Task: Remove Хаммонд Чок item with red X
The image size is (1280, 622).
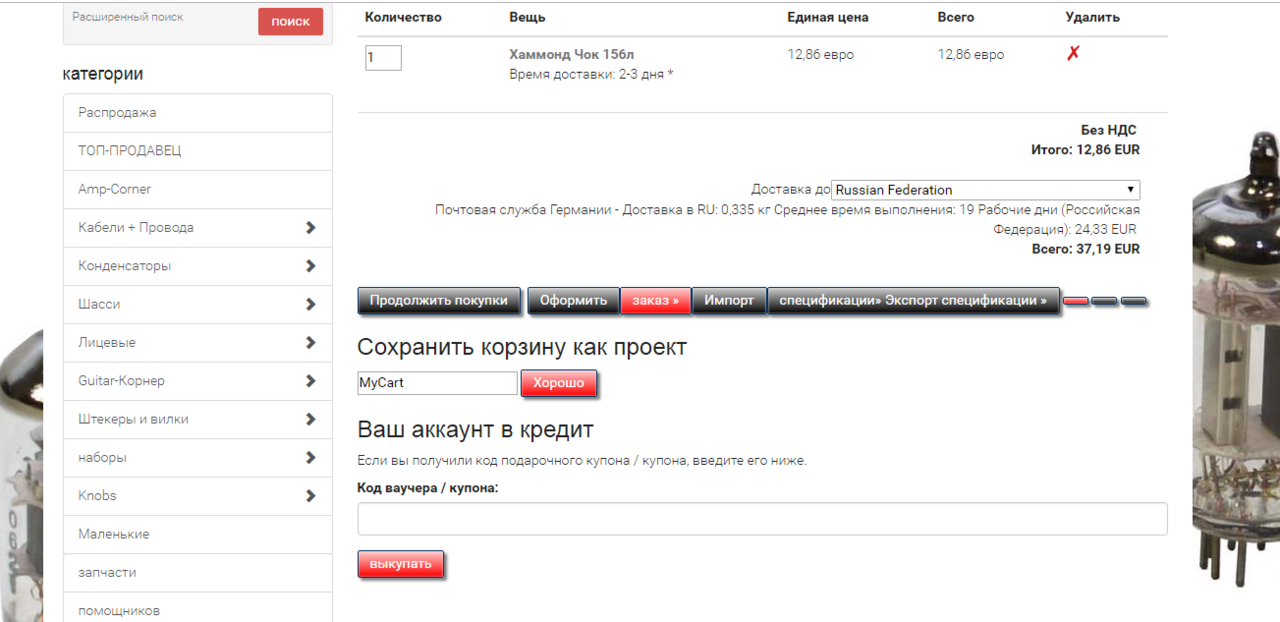Action: pyautogui.click(x=1073, y=54)
